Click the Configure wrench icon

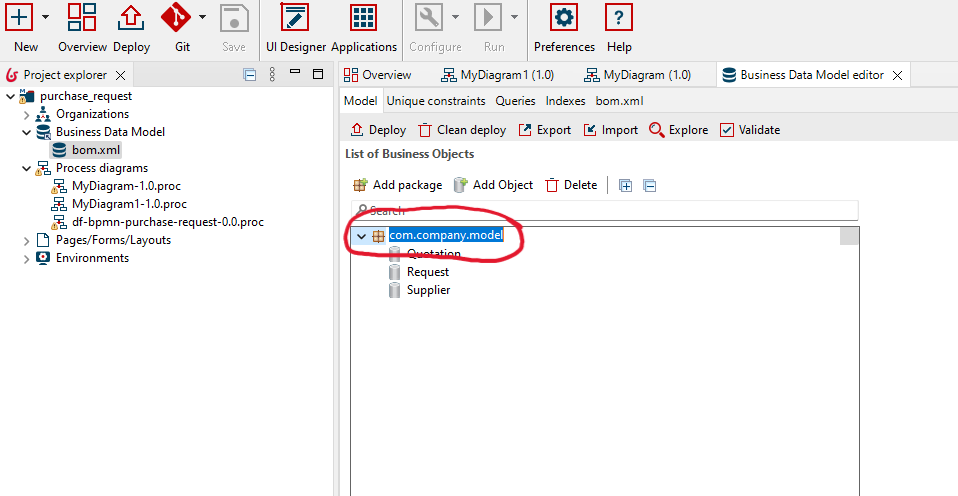[x=429, y=16]
